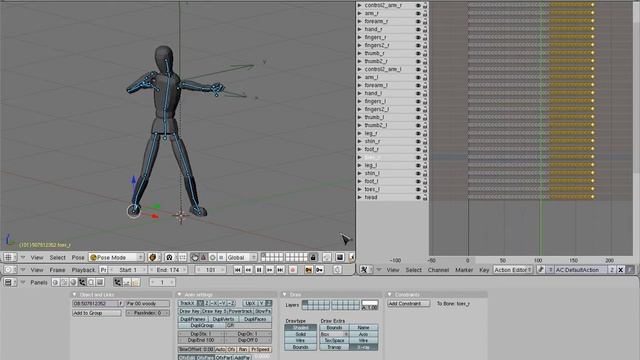
Task: Pause timeline playback
Action: (259, 270)
